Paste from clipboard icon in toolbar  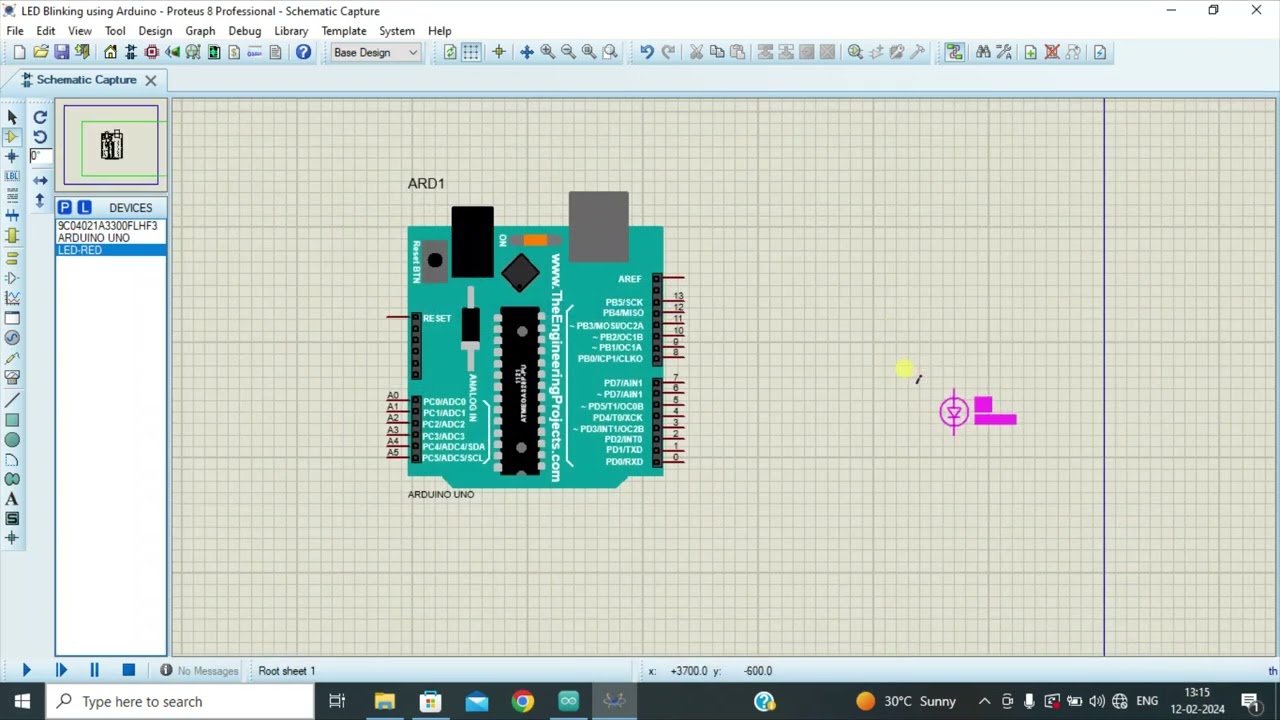tap(738, 52)
